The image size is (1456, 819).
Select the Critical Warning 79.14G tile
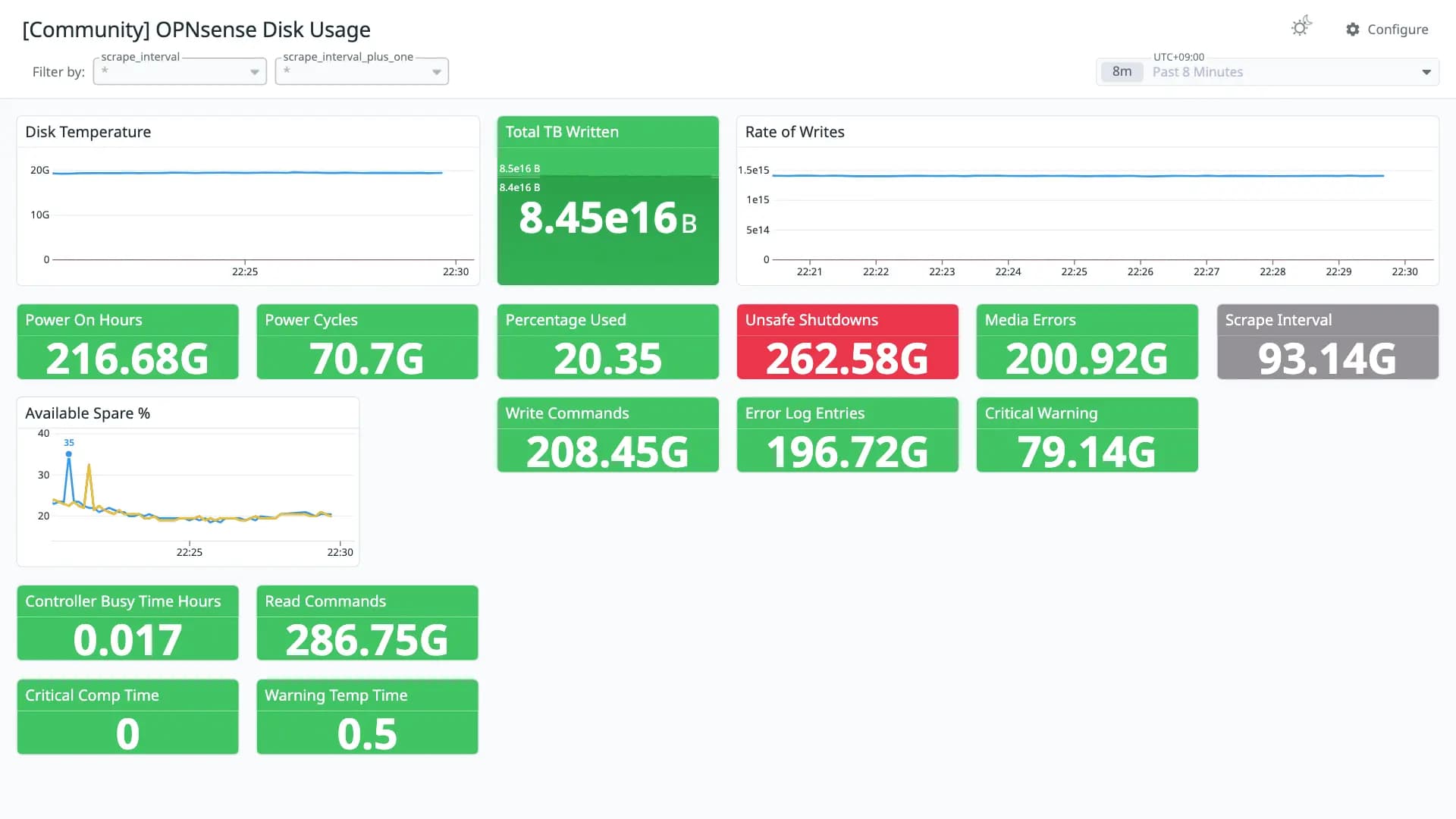click(x=1087, y=435)
